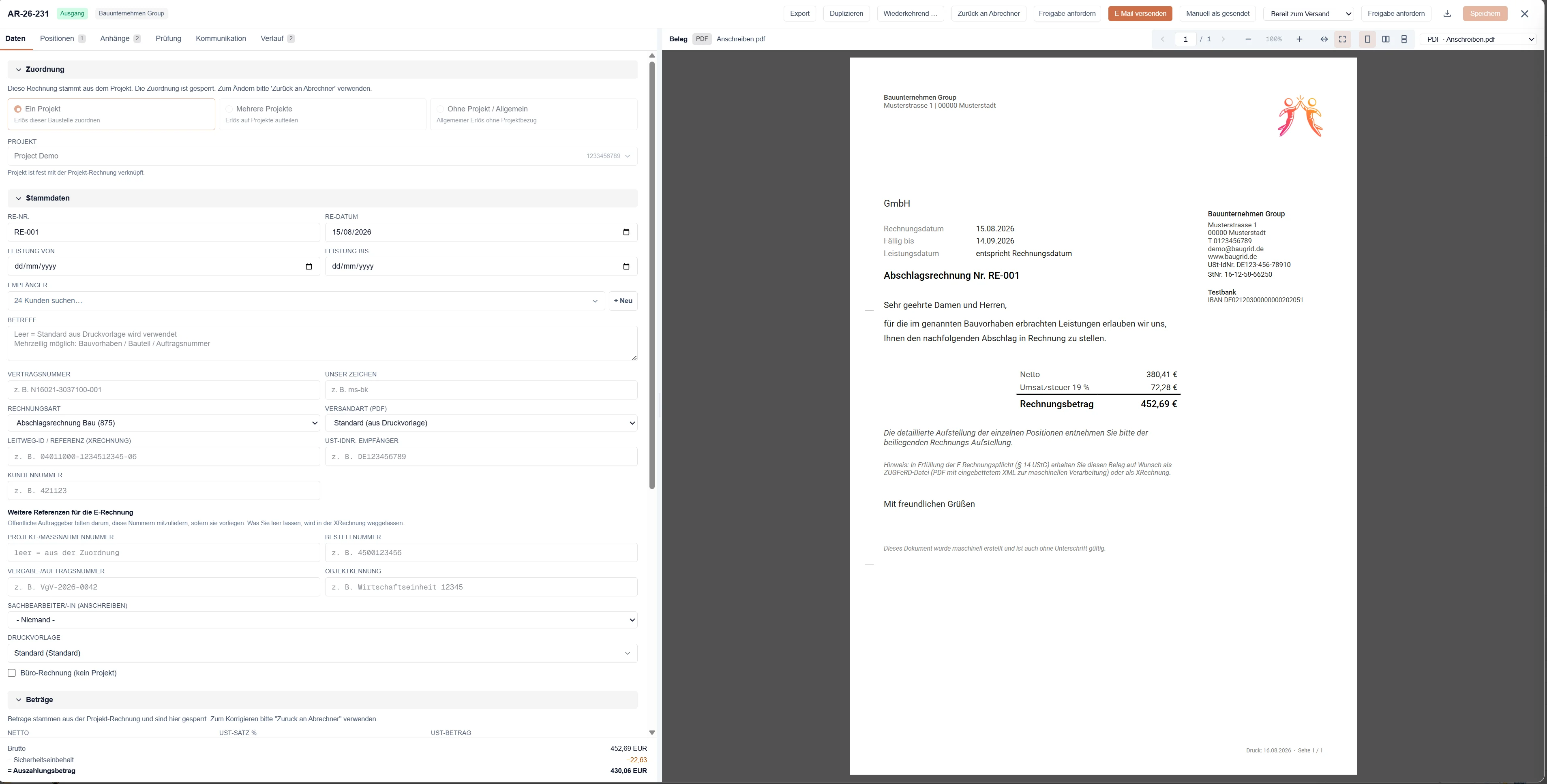Open the Projekt dropdown showing Project Demo
The width and height of the screenshot is (1547, 784).
(x=322, y=156)
